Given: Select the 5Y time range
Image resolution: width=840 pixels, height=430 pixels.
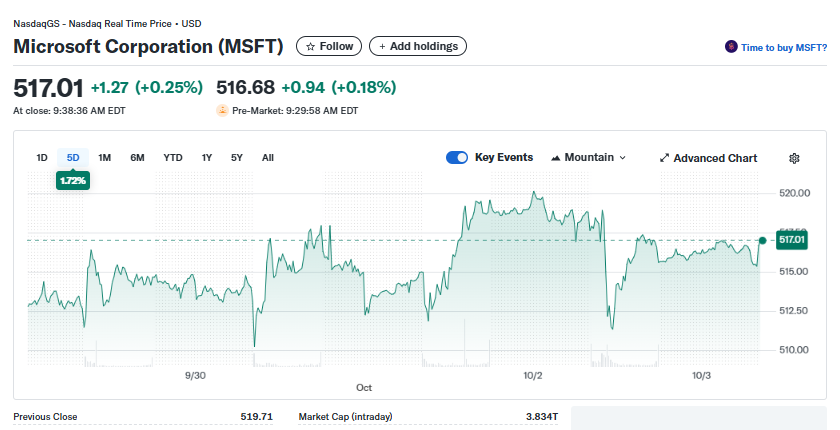Looking at the screenshot, I should [x=237, y=158].
